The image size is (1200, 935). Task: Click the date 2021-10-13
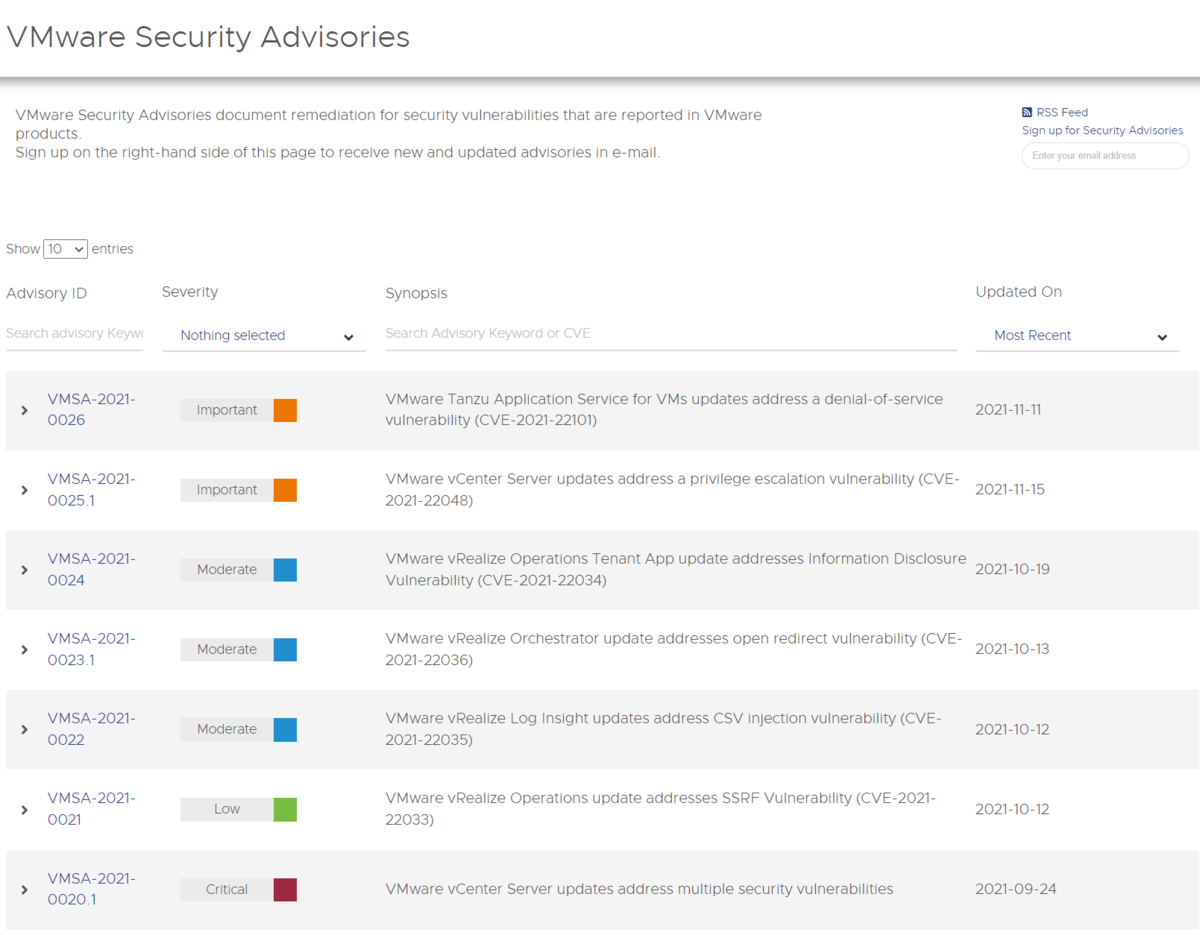[x=1012, y=649]
